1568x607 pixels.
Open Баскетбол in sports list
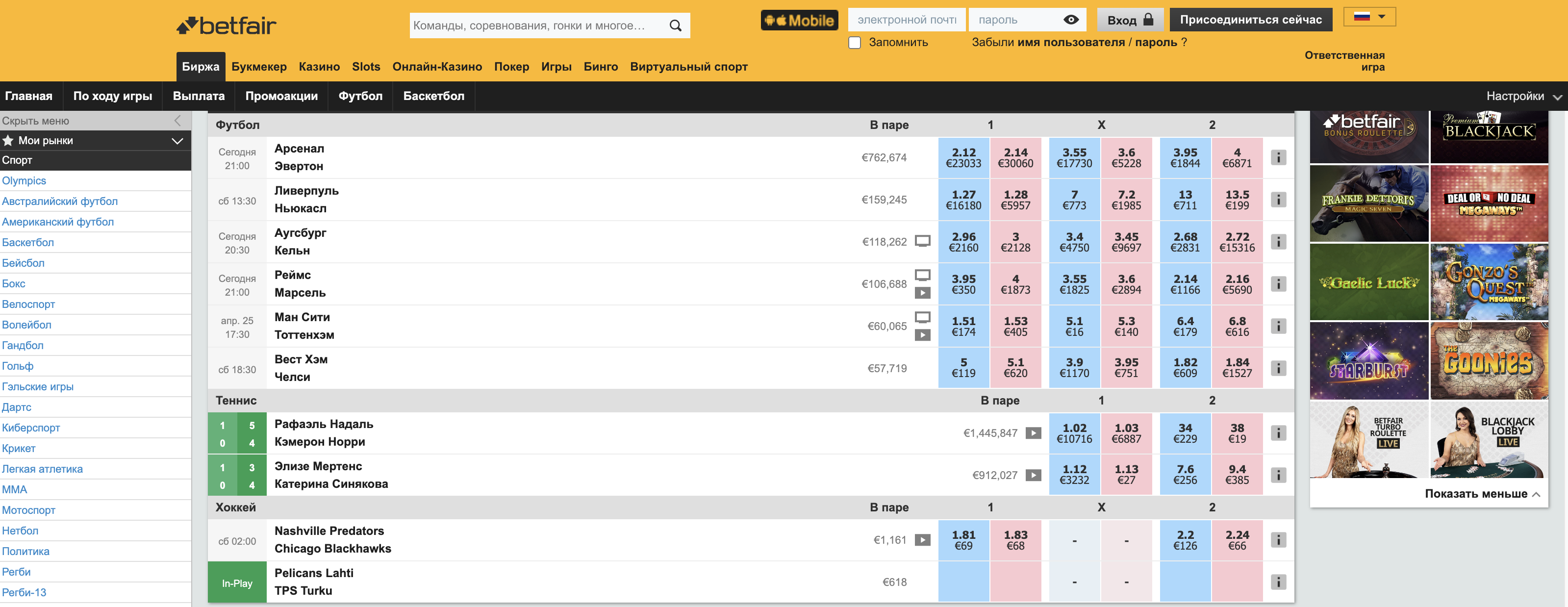tap(28, 242)
